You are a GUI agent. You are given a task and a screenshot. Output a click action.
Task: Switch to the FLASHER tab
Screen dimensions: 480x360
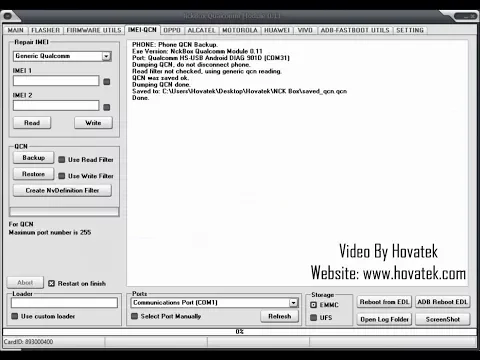click(45, 30)
